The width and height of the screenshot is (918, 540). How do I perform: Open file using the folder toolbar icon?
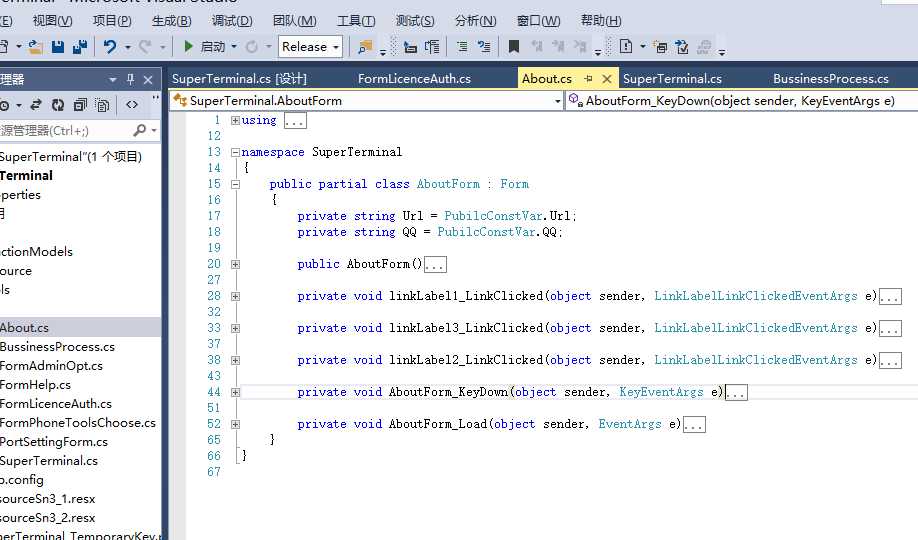point(35,47)
